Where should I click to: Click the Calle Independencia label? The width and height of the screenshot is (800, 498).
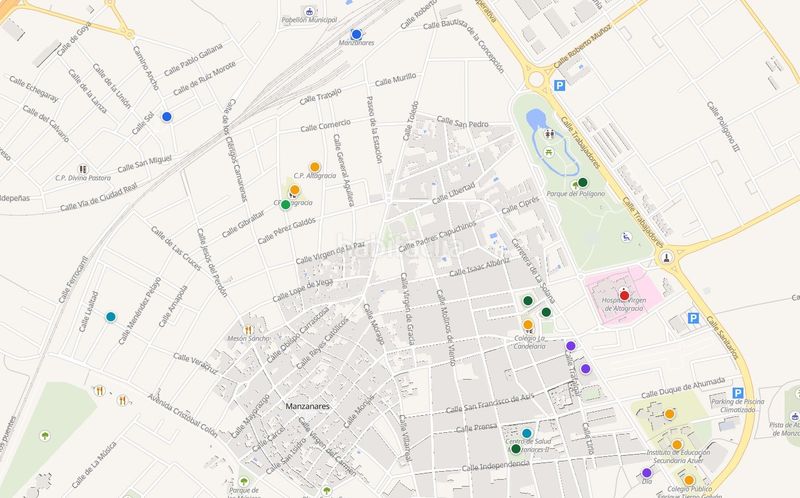click(x=495, y=465)
